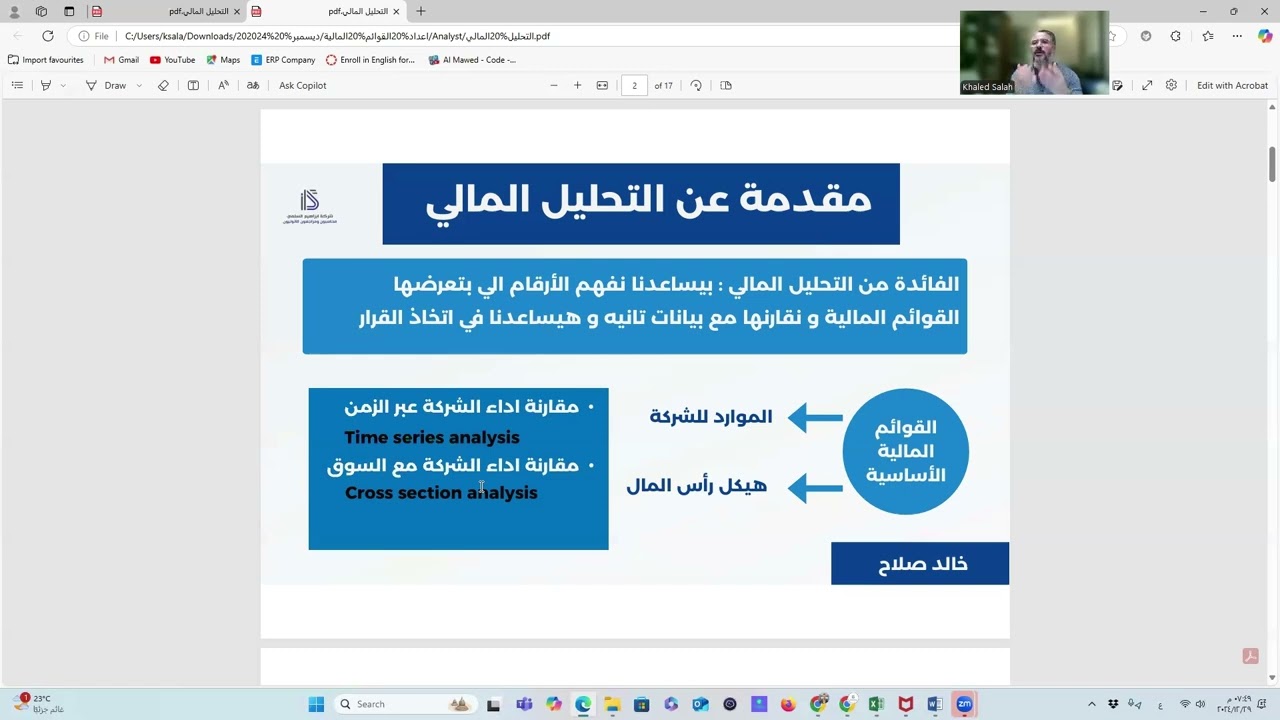The height and width of the screenshot is (720, 1280).
Task: Open PDF settings gear
Action: [1171, 85]
